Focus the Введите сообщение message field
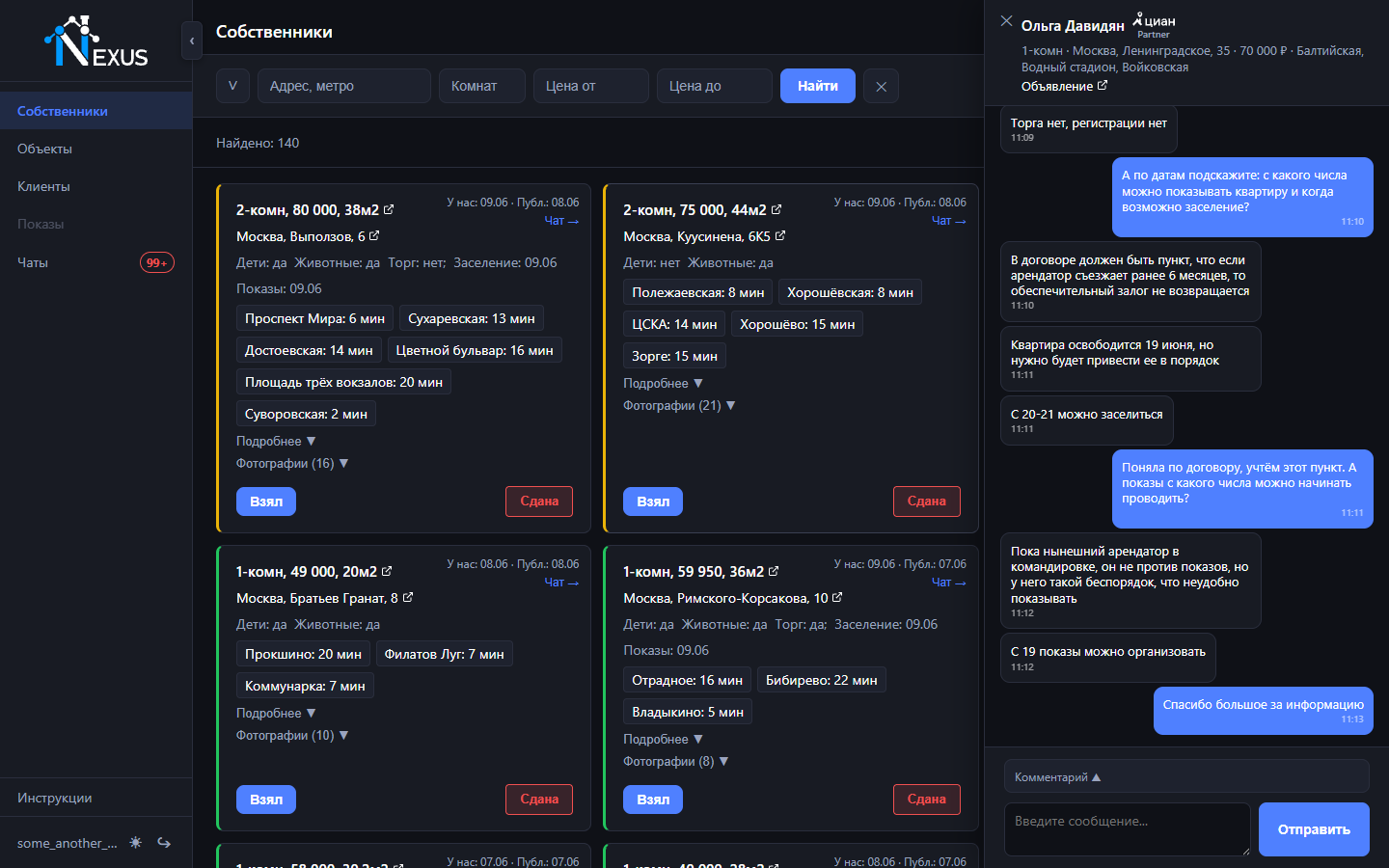The width and height of the screenshot is (1389, 868). [x=1128, y=829]
